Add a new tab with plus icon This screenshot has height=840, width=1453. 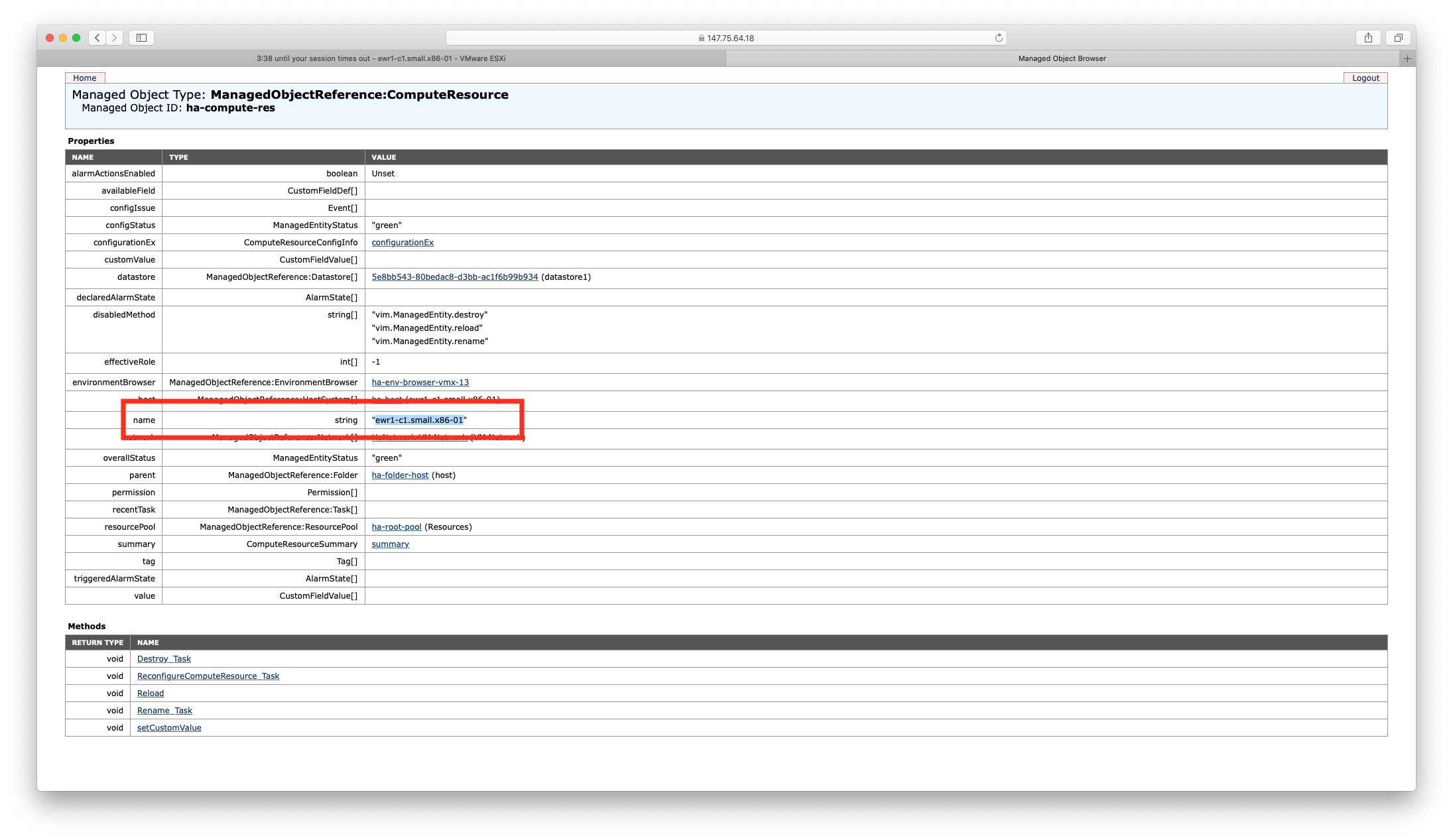(x=1407, y=58)
